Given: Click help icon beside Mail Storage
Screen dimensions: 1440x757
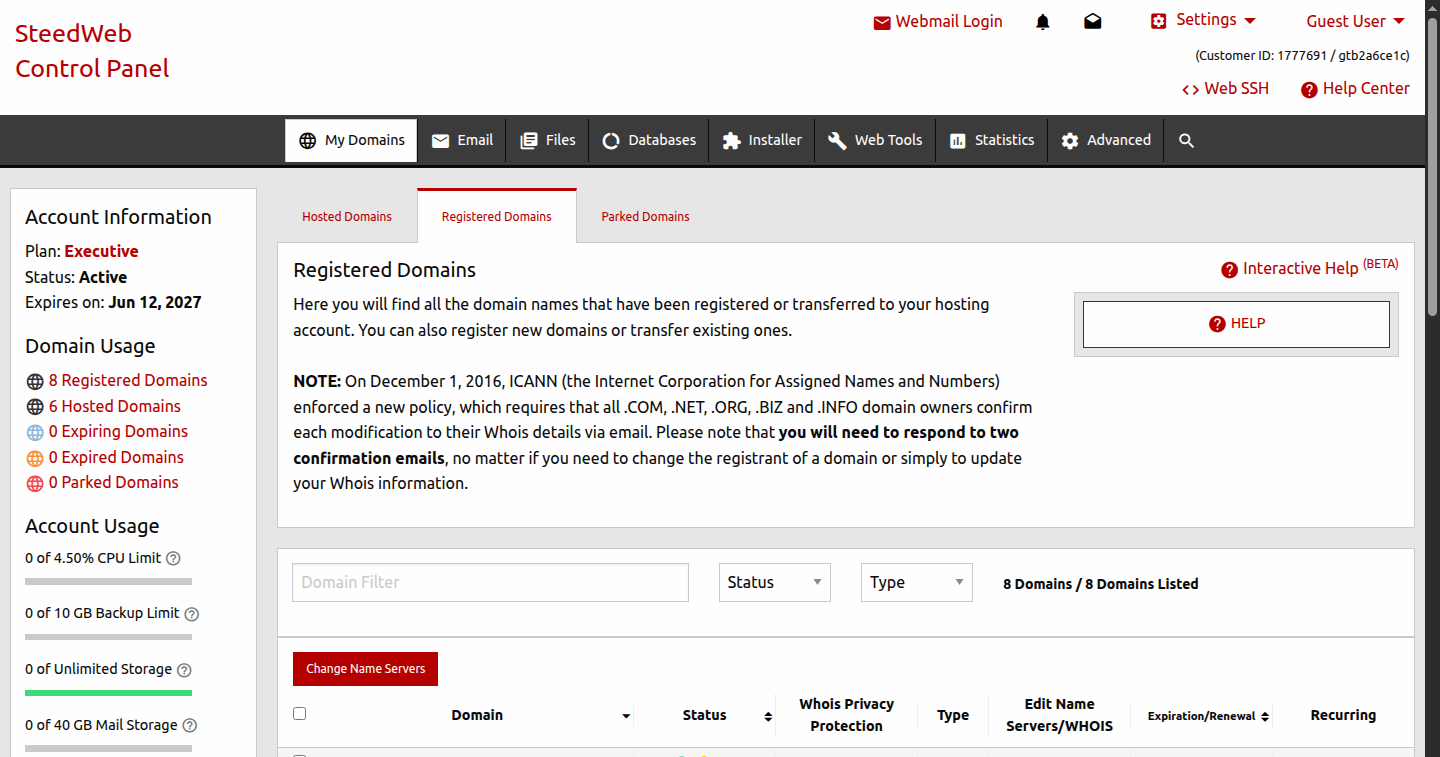Looking at the screenshot, I should tap(190, 726).
